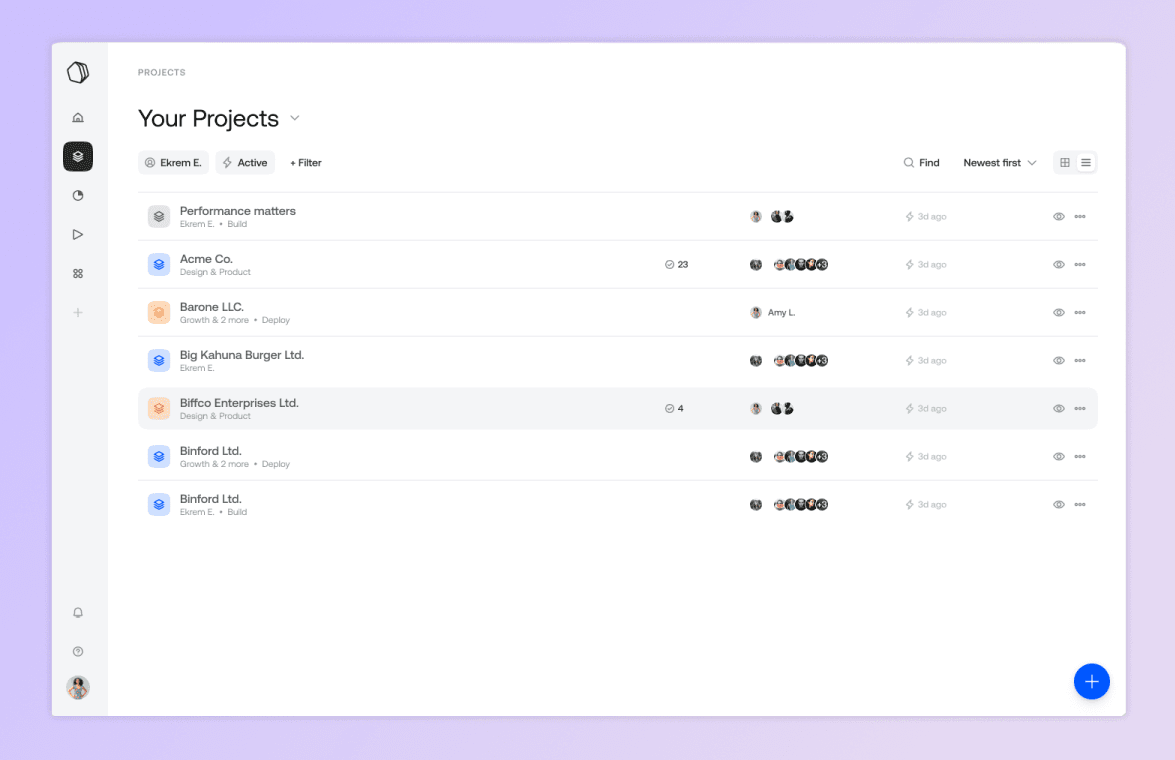Open more options for Barone LLC.

(x=1080, y=313)
